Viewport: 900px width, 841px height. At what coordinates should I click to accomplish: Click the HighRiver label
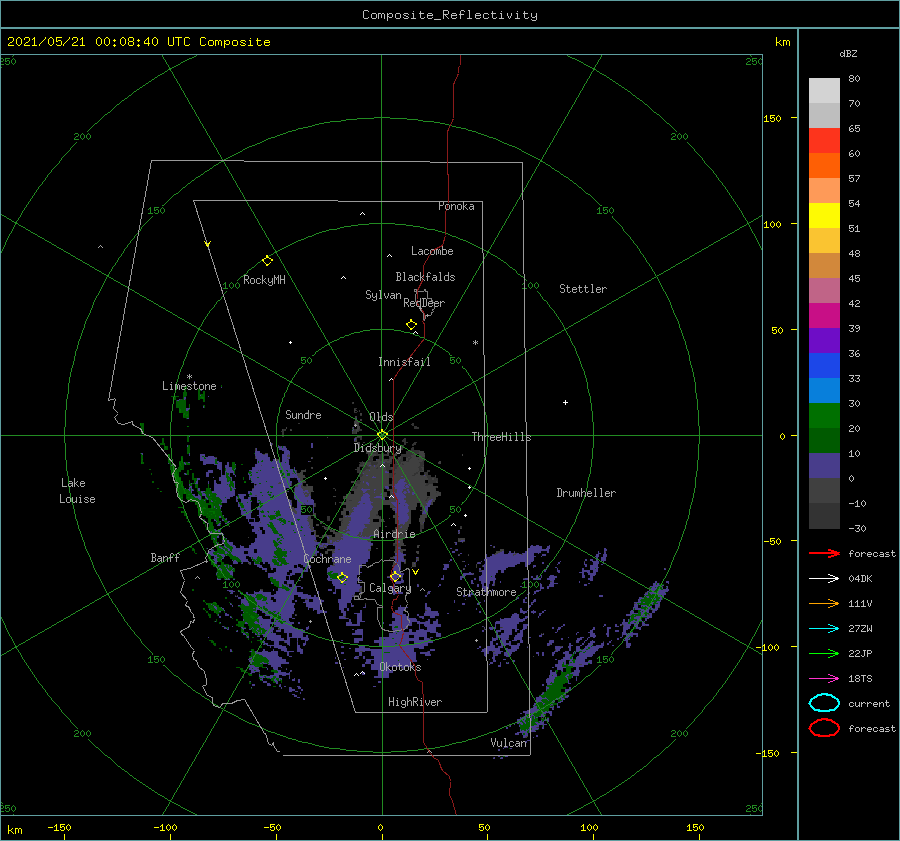click(415, 702)
